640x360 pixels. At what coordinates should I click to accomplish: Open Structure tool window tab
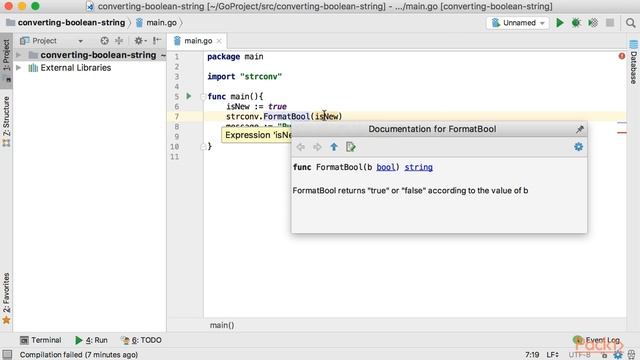tap(6, 122)
